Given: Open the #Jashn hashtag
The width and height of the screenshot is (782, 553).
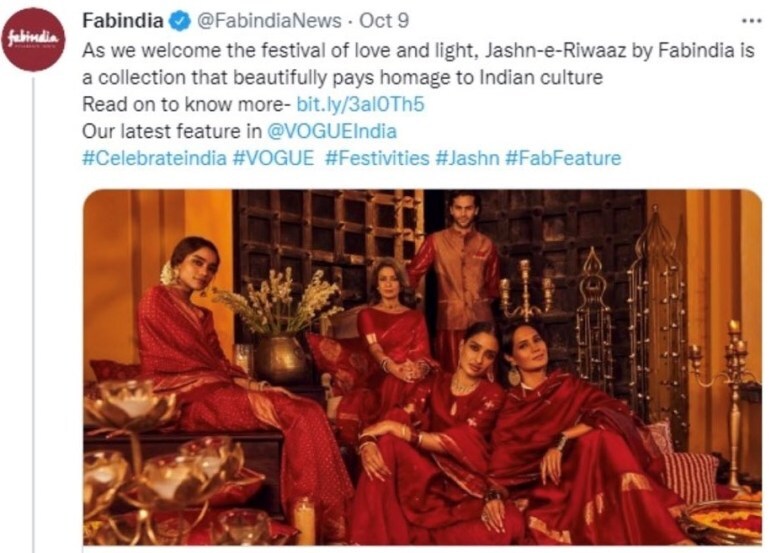Looking at the screenshot, I should coord(467,158).
